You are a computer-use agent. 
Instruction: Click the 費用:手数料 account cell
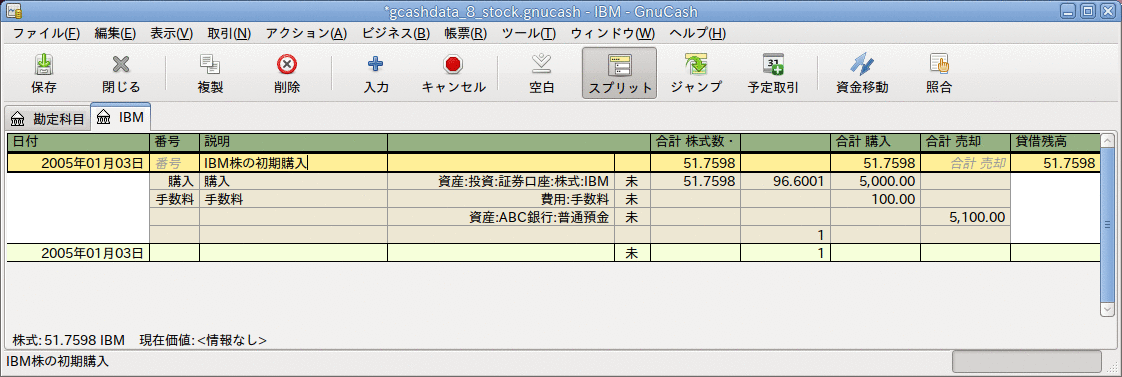tap(500, 200)
